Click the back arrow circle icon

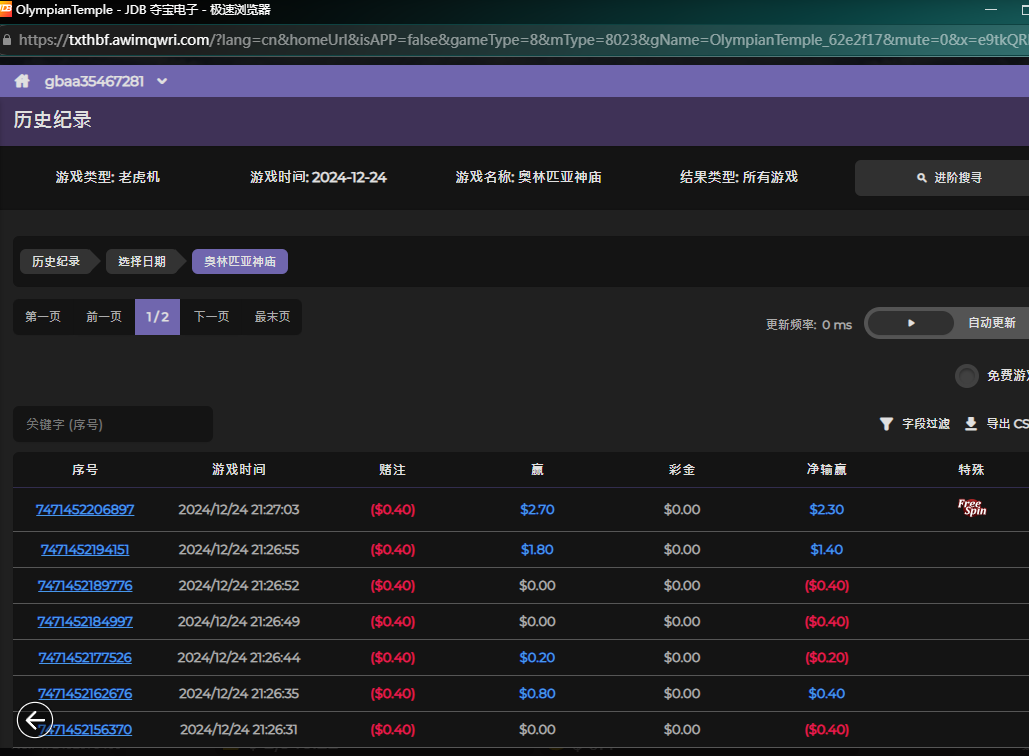35,720
